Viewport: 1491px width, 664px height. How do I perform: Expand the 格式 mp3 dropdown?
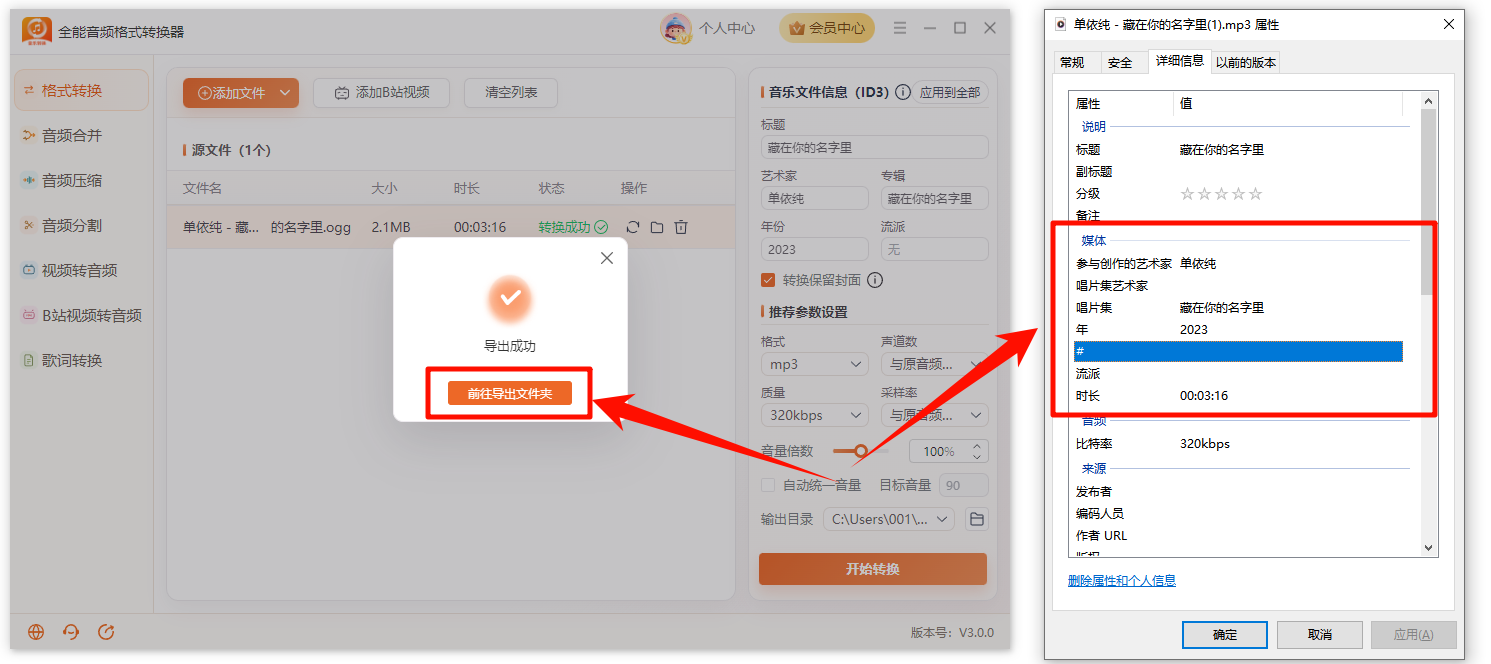pyautogui.click(x=814, y=364)
